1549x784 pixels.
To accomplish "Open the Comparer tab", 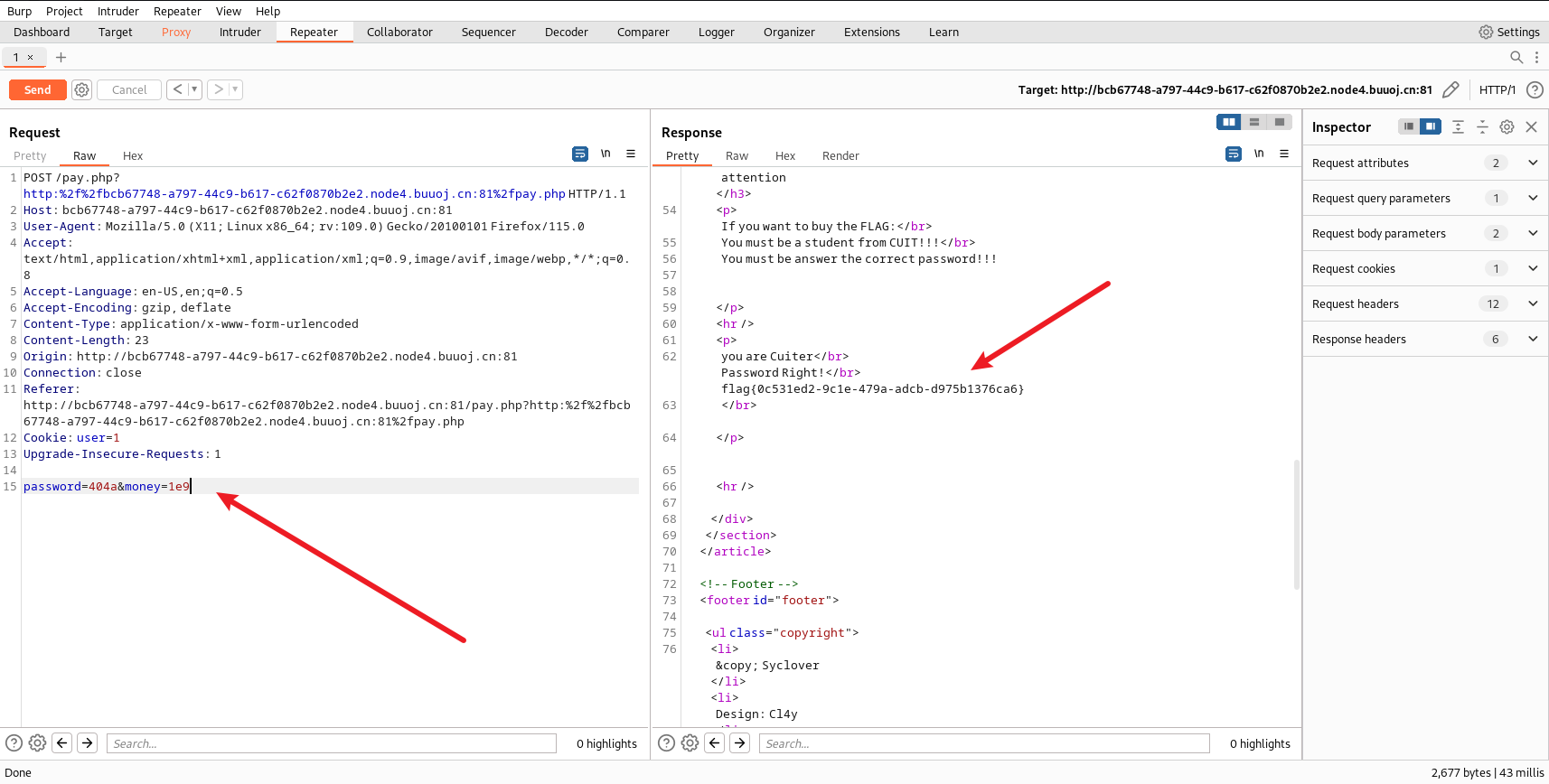I will click(x=643, y=32).
